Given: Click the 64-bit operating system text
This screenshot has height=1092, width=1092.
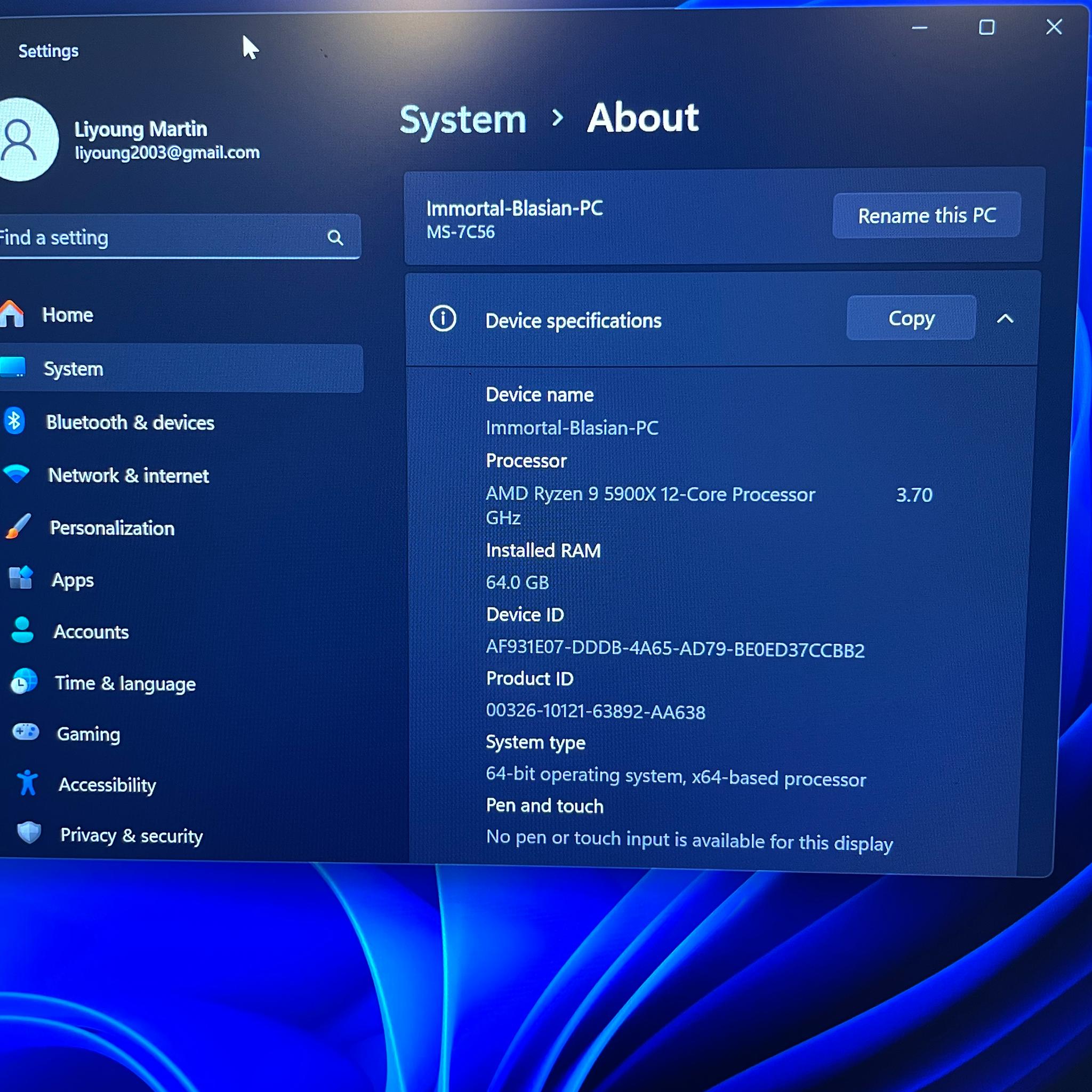Looking at the screenshot, I should pyautogui.click(x=676, y=776).
